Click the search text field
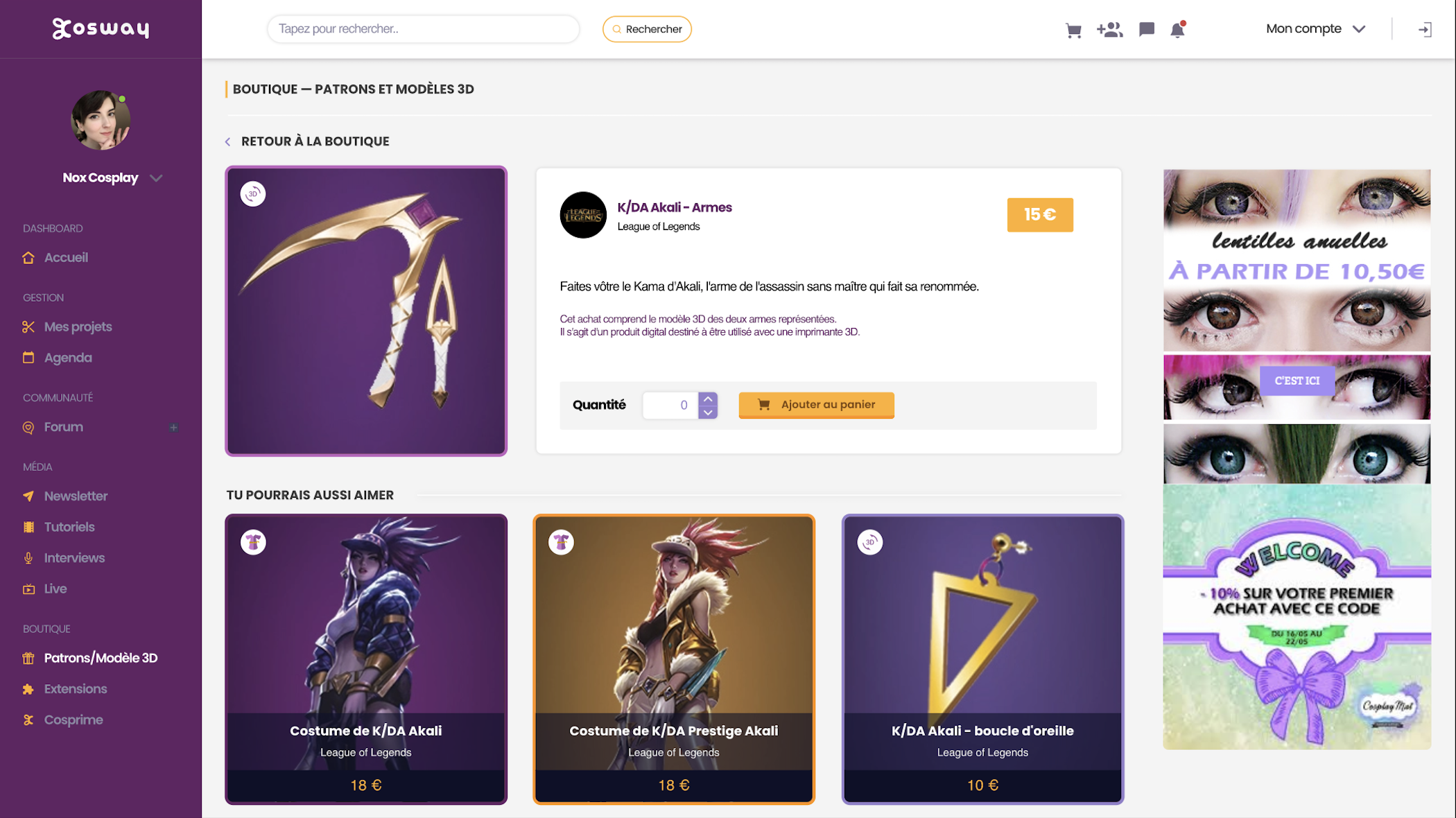Image resolution: width=1456 pixels, height=818 pixels. [x=423, y=29]
